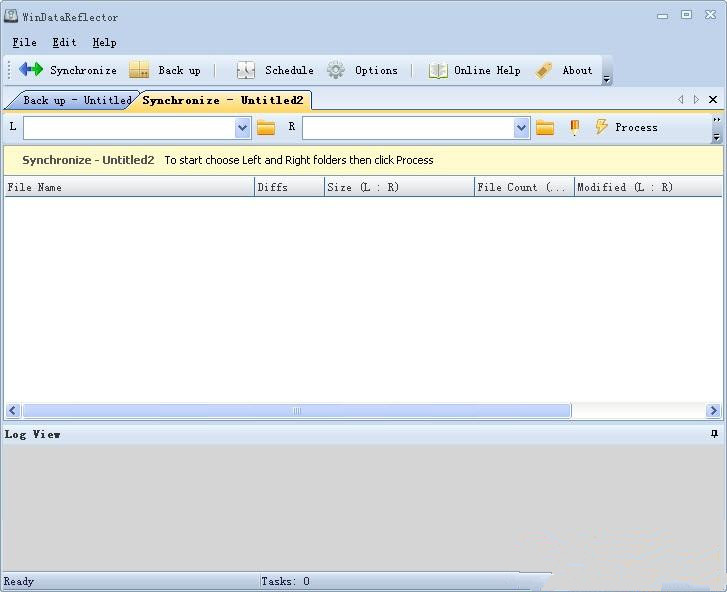Browse for Left folder using folder icon

pos(266,127)
